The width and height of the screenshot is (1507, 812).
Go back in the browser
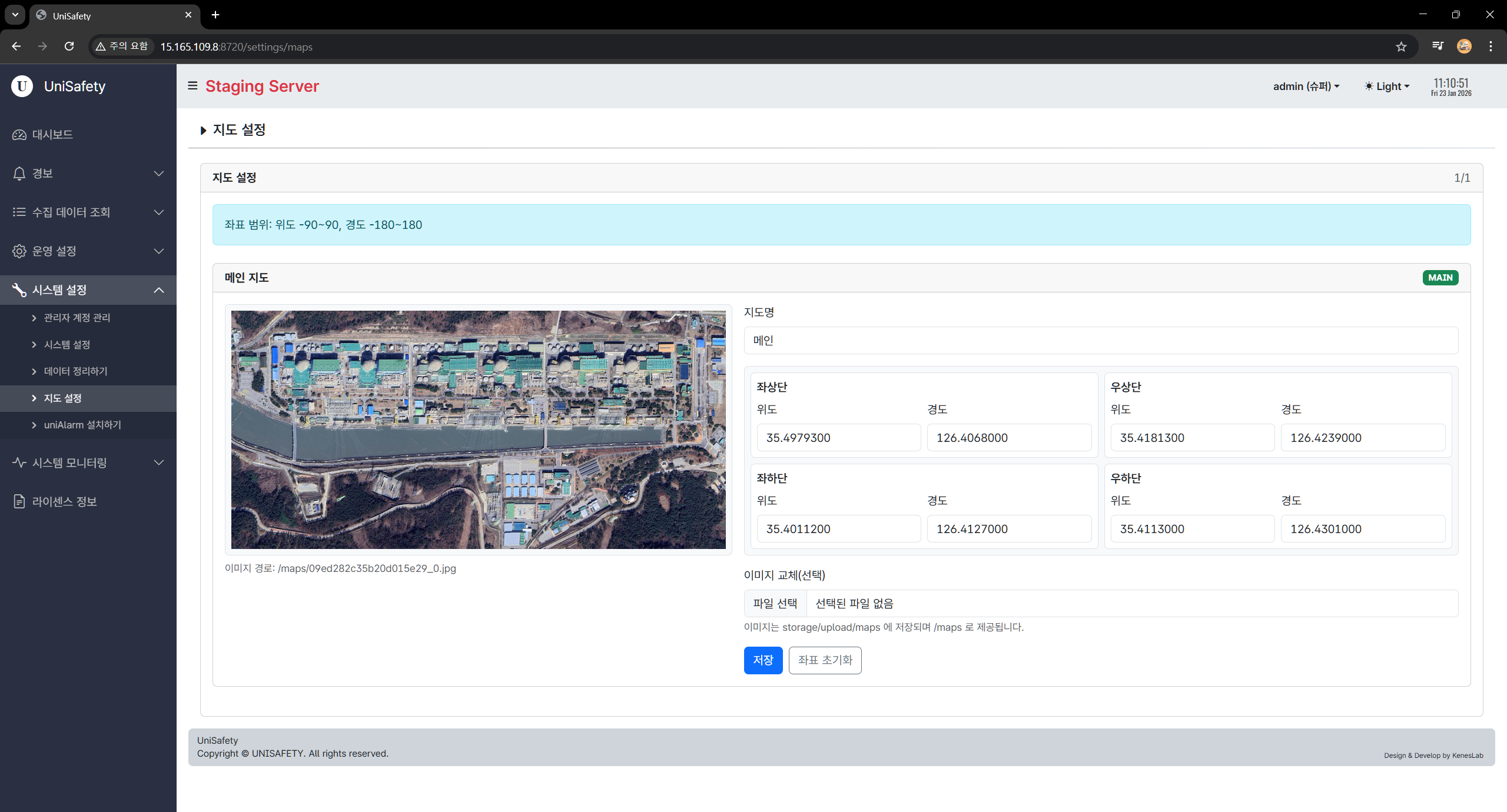coord(16,46)
